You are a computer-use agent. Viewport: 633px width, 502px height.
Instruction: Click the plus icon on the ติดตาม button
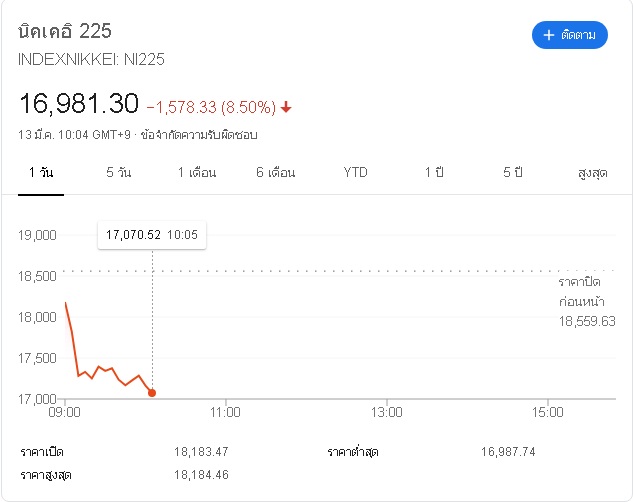(x=548, y=35)
